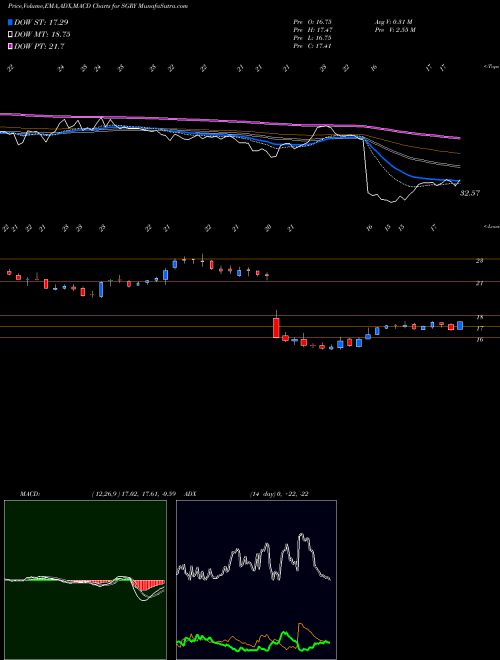Viewport: 500px width, 660px height.
Task: Click the 18 price axis label
Action: [x=479, y=317]
